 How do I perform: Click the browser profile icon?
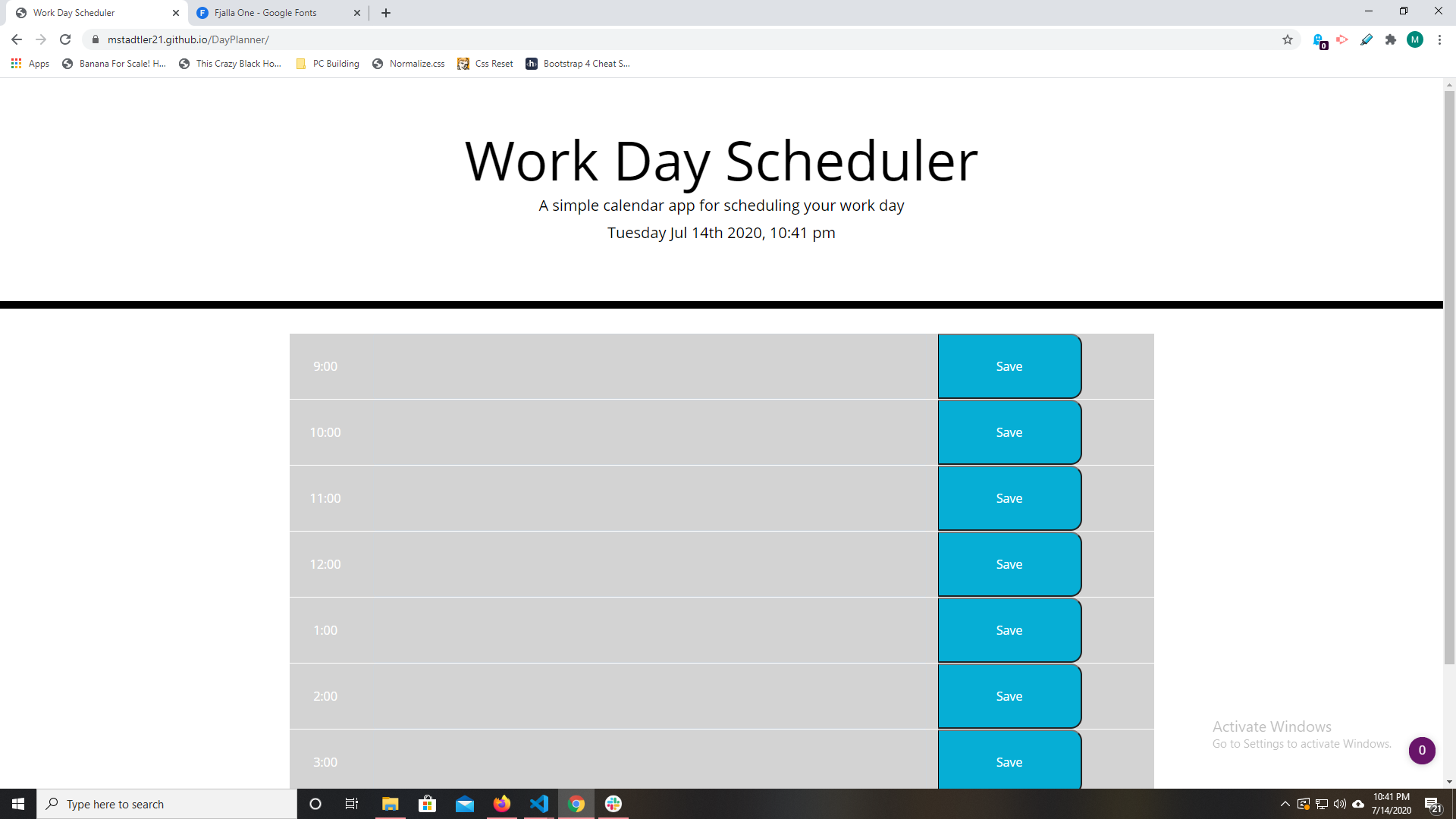(1414, 39)
